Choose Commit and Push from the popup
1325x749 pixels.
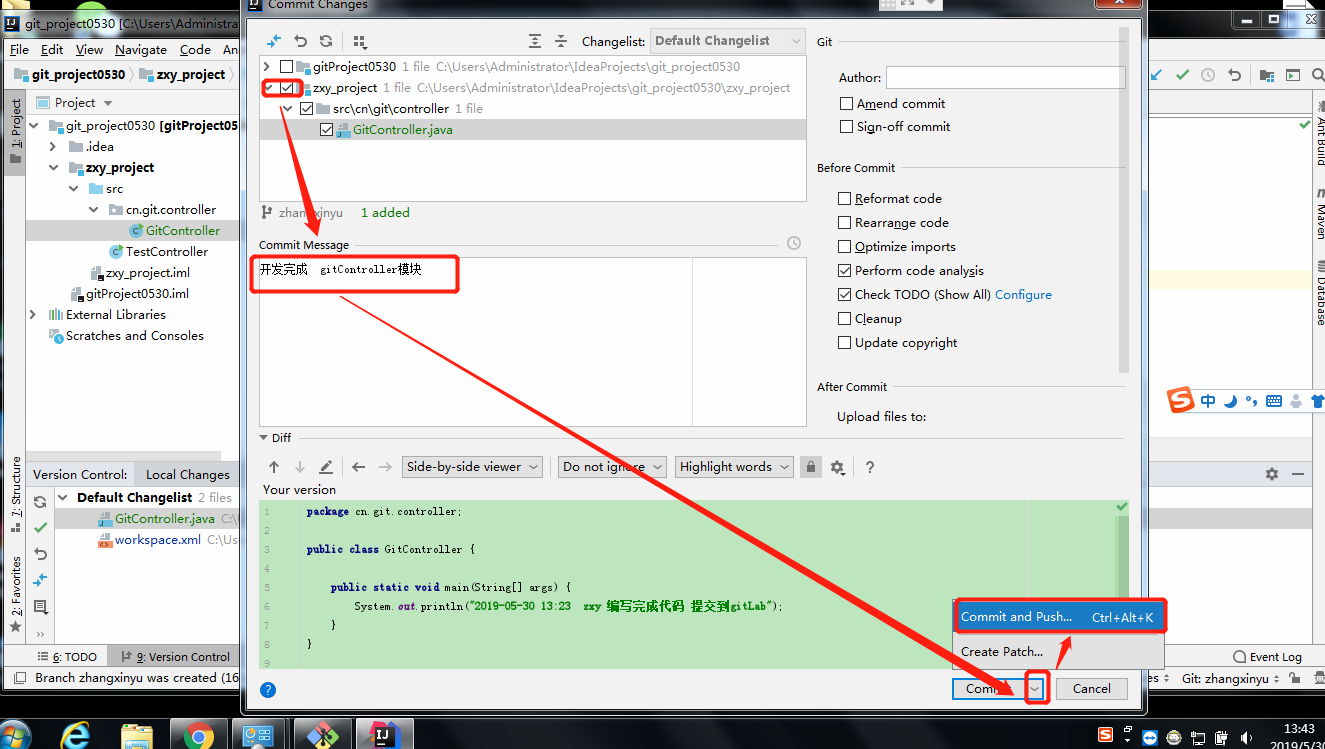coord(1058,617)
